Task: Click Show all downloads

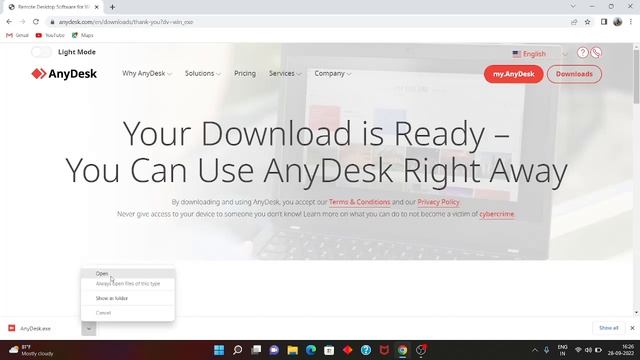Action: tap(608, 328)
